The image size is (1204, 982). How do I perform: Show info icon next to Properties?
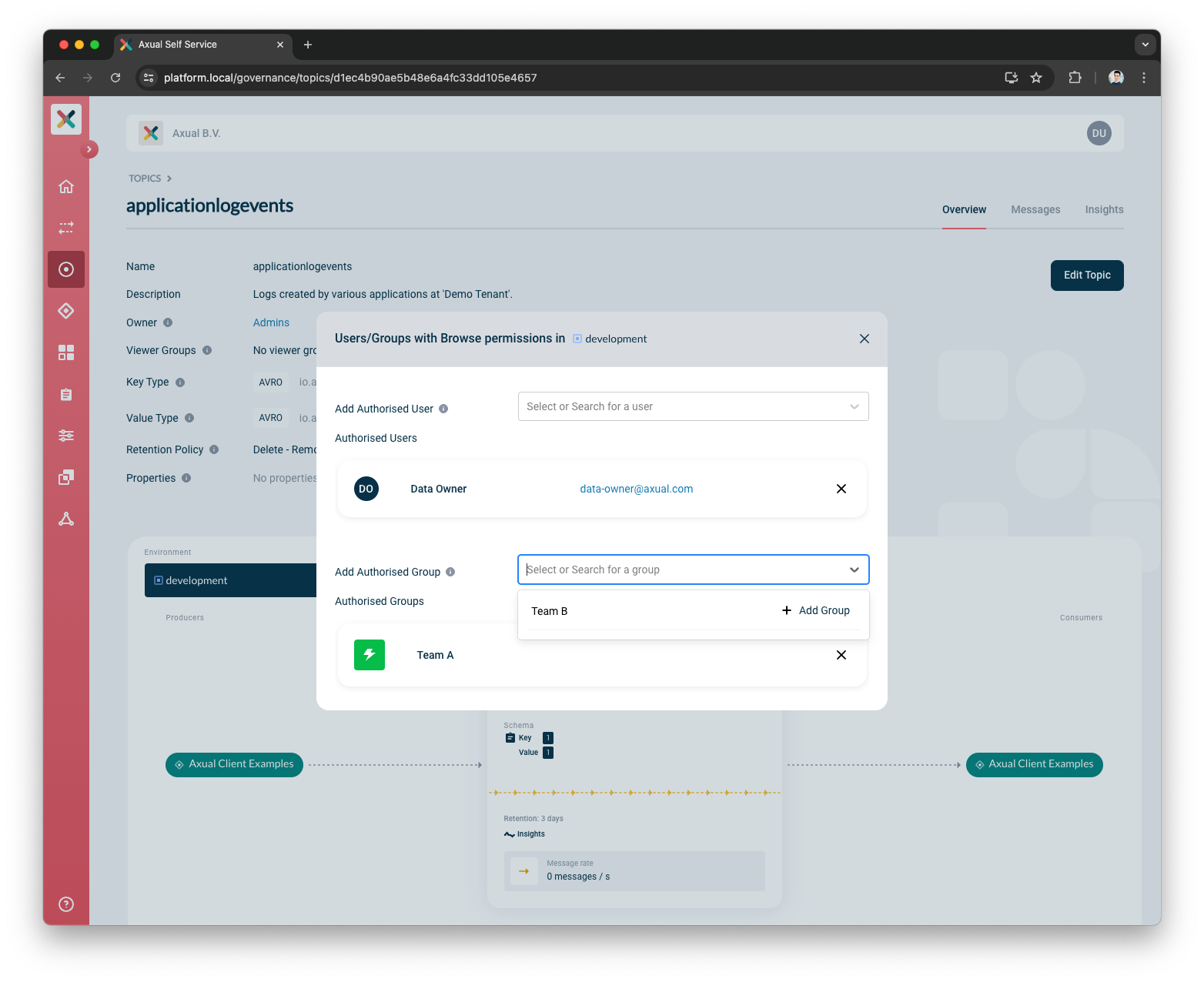(186, 478)
